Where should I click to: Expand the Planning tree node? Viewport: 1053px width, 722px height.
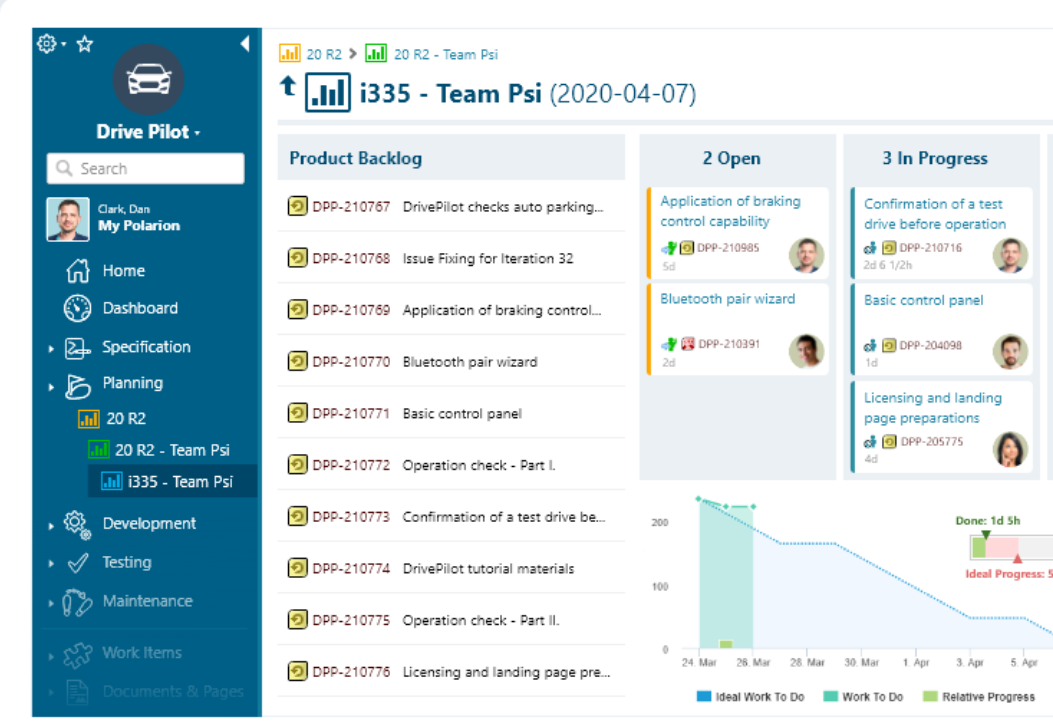51,387
